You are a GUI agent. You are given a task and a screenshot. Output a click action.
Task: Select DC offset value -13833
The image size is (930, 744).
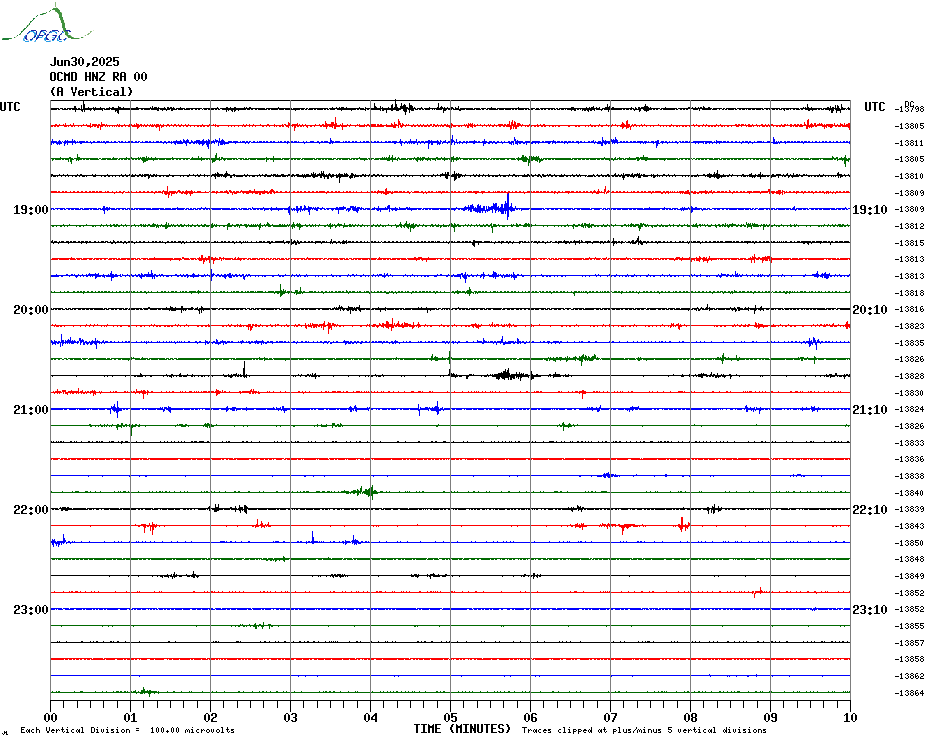click(x=910, y=443)
